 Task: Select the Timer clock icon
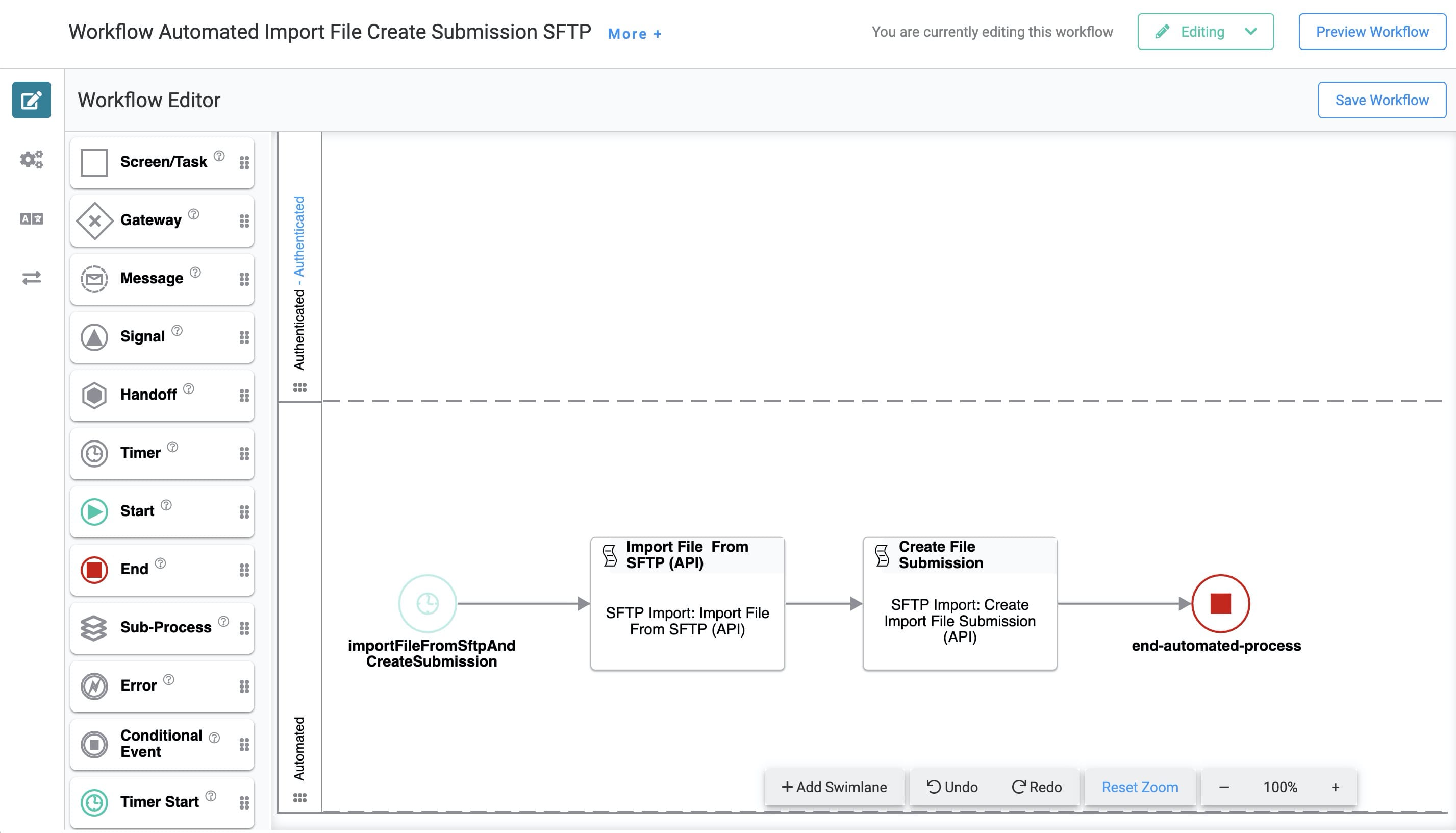[x=94, y=454]
